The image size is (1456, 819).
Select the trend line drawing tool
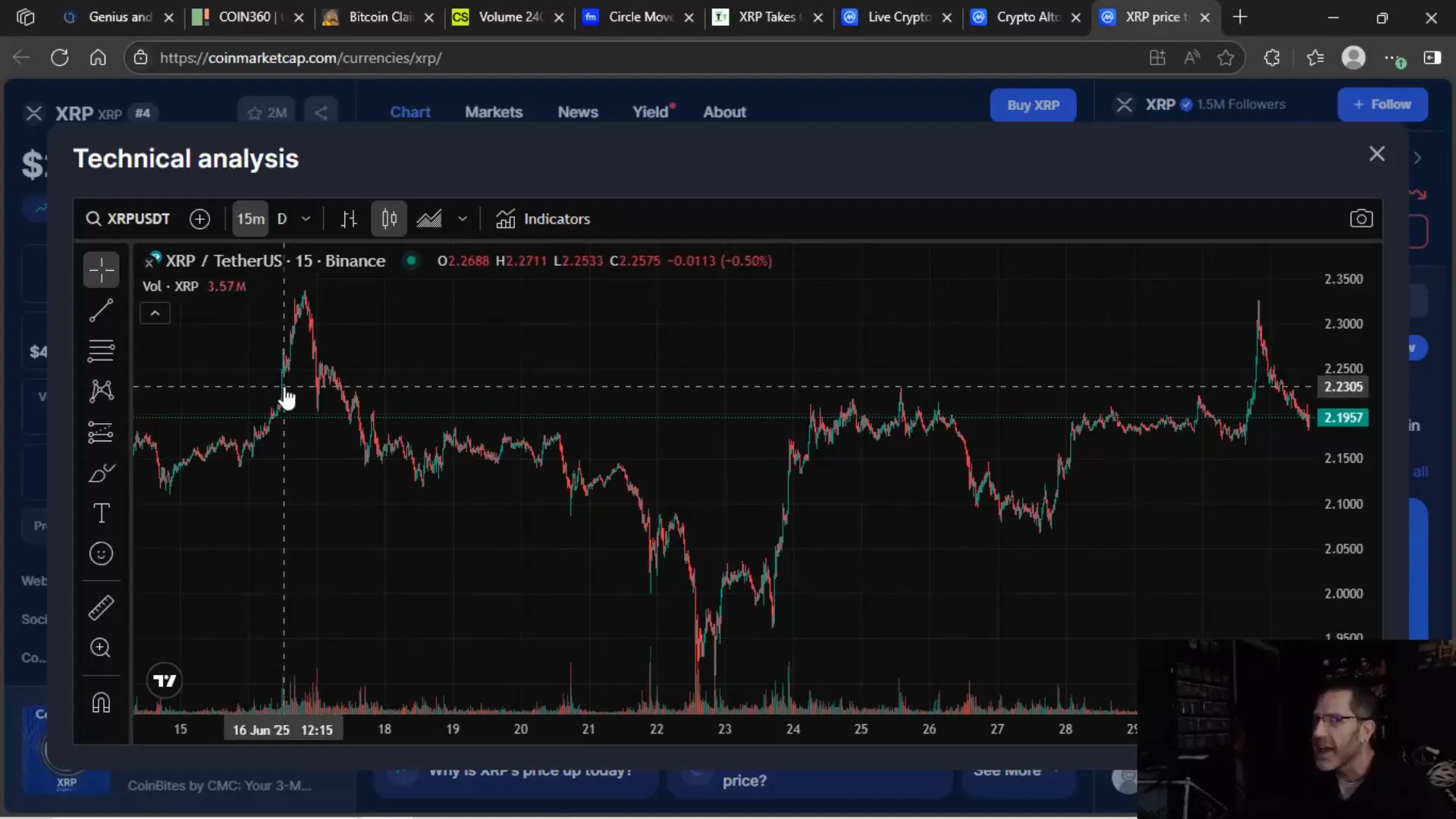[x=101, y=310]
